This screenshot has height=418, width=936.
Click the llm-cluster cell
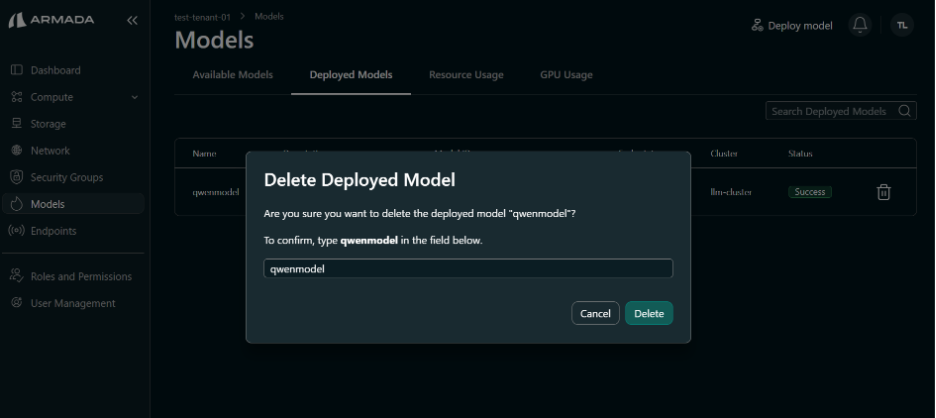tap(731, 192)
